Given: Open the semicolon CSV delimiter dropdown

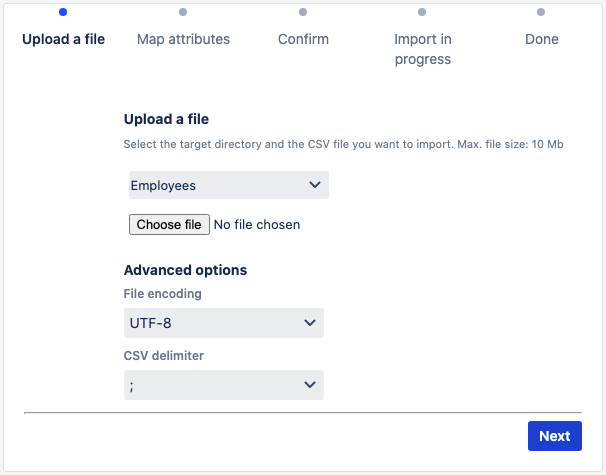Looking at the screenshot, I should coord(223,385).
